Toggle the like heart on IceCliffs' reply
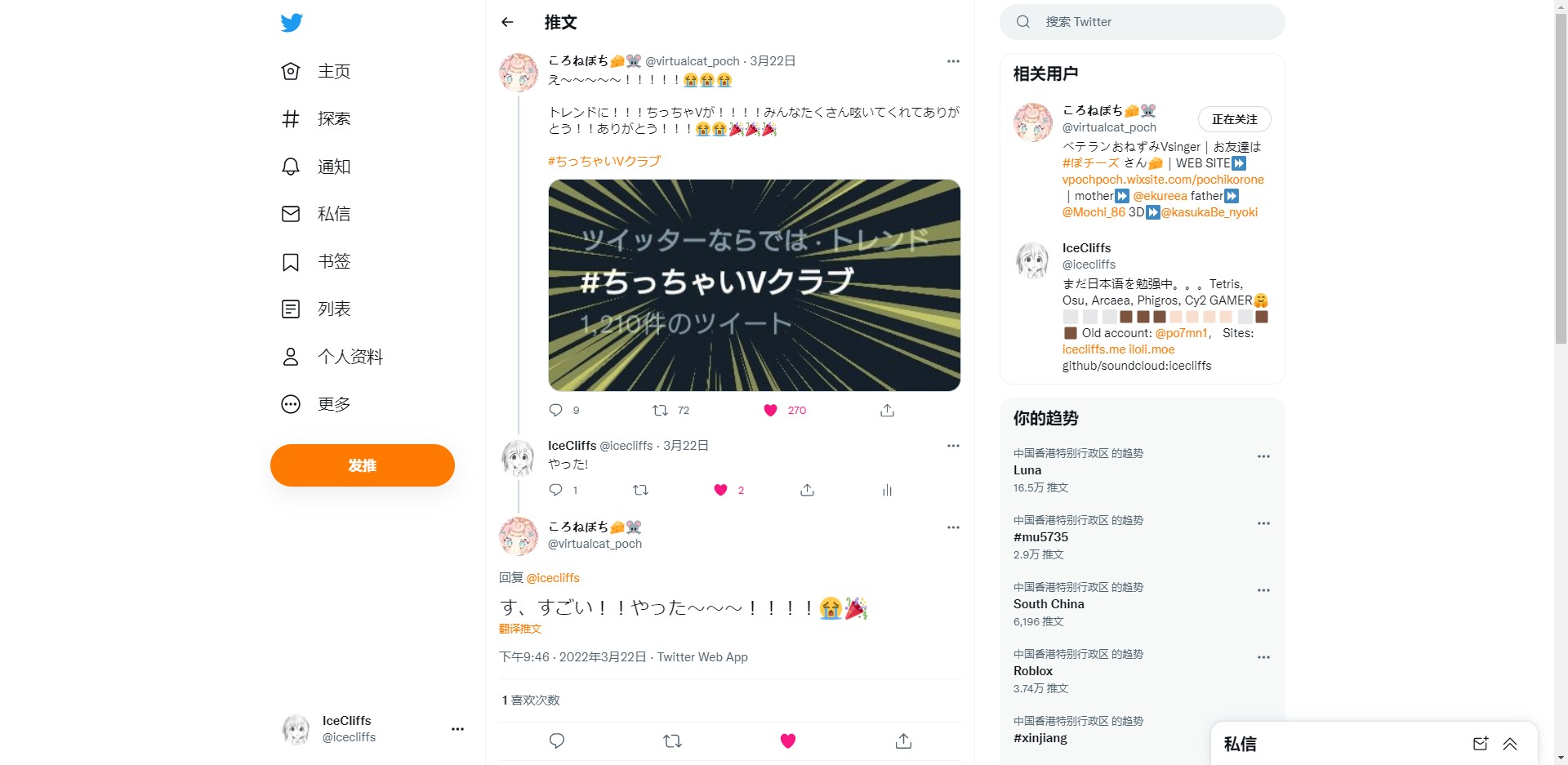This screenshot has height=765, width=1568. tap(720, 490)
